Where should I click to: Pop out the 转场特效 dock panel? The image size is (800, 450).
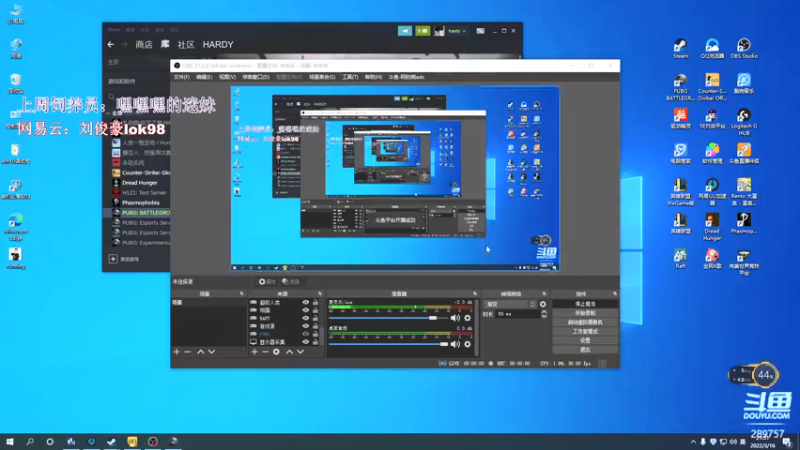tap(544, 294)
